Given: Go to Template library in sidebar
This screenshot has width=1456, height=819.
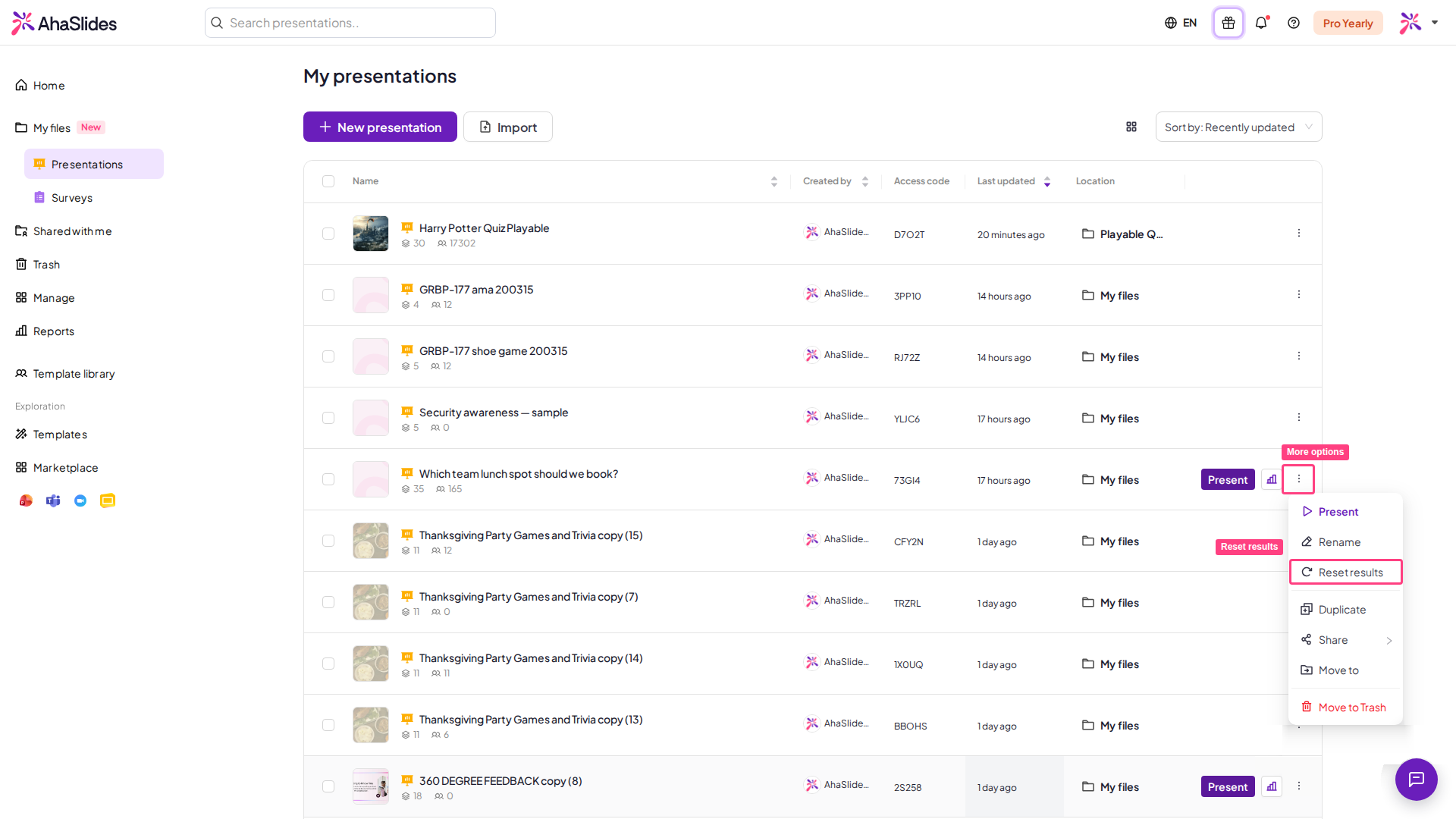Looking at the screenshot, I should pos(74,374).
